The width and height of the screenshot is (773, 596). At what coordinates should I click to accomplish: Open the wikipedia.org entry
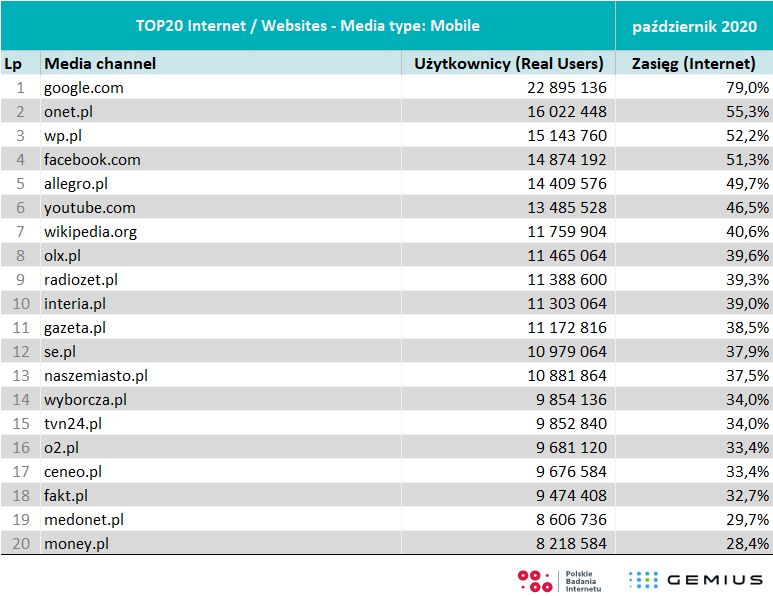[90, 232]
